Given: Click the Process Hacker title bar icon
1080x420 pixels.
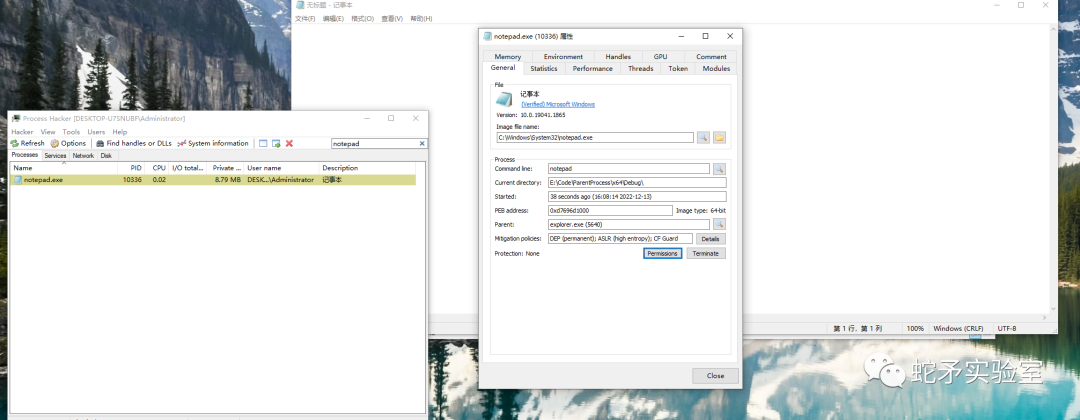Looking at the screenshot, I should [16, 118].
